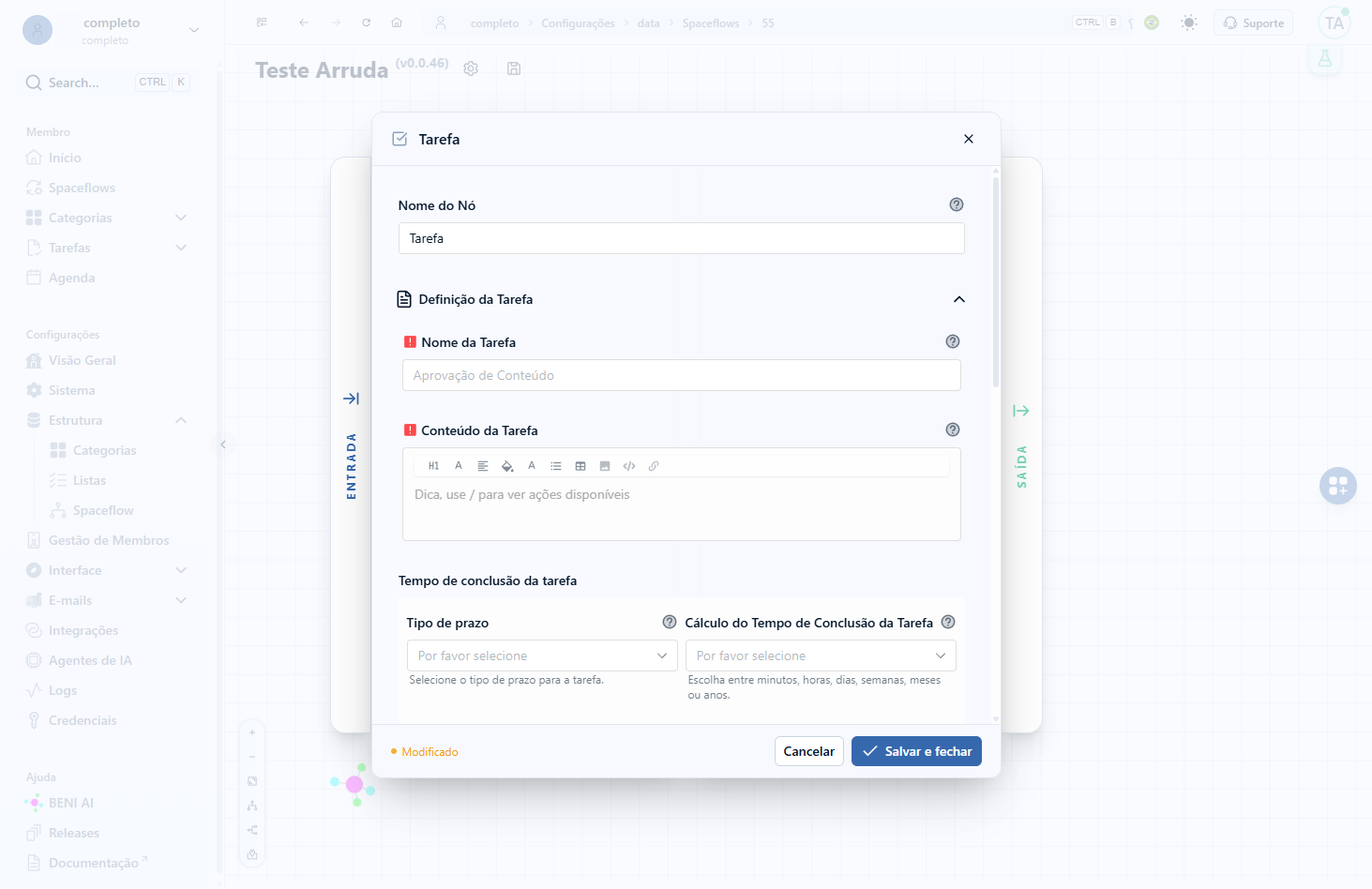This screenshot has width=1372, height=889.
Task: Insert a bullet list in task content
Action: click(x=556, y=466)
